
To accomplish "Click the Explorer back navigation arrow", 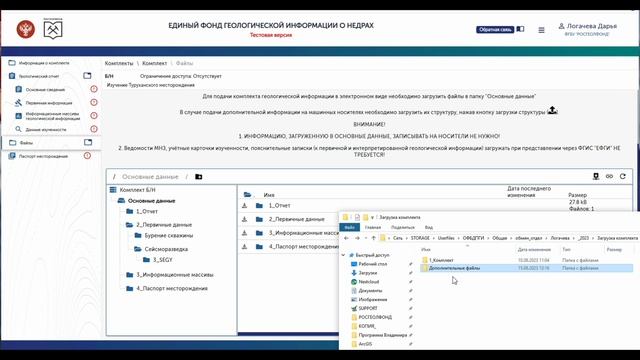I will [x=346, y=238].
